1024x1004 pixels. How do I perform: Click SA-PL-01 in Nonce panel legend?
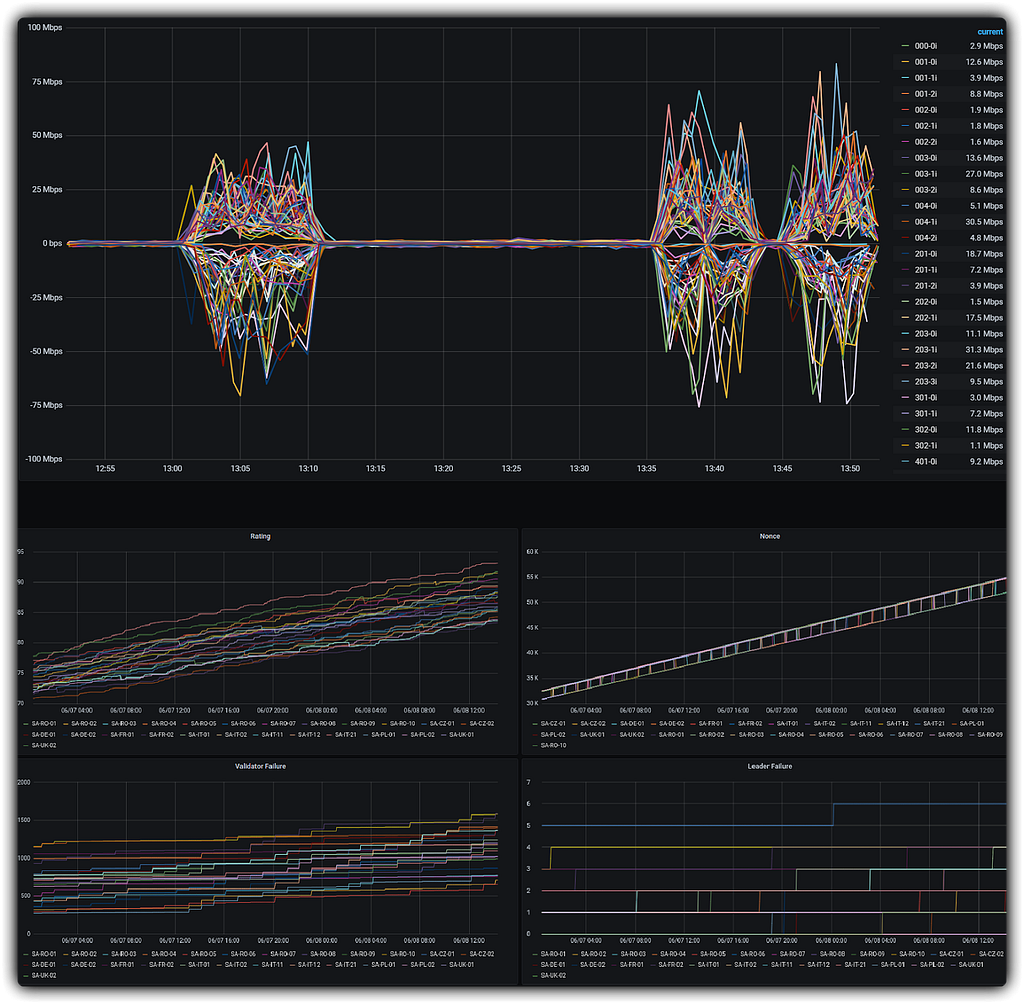972,724
